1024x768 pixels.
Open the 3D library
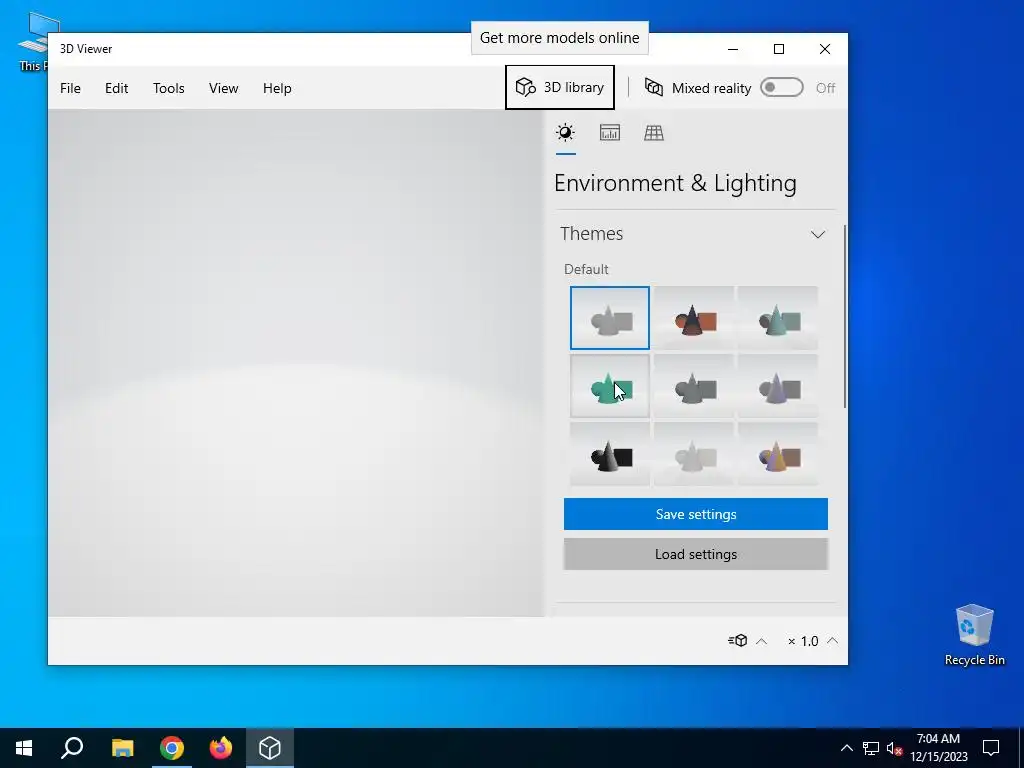point(560,88)
